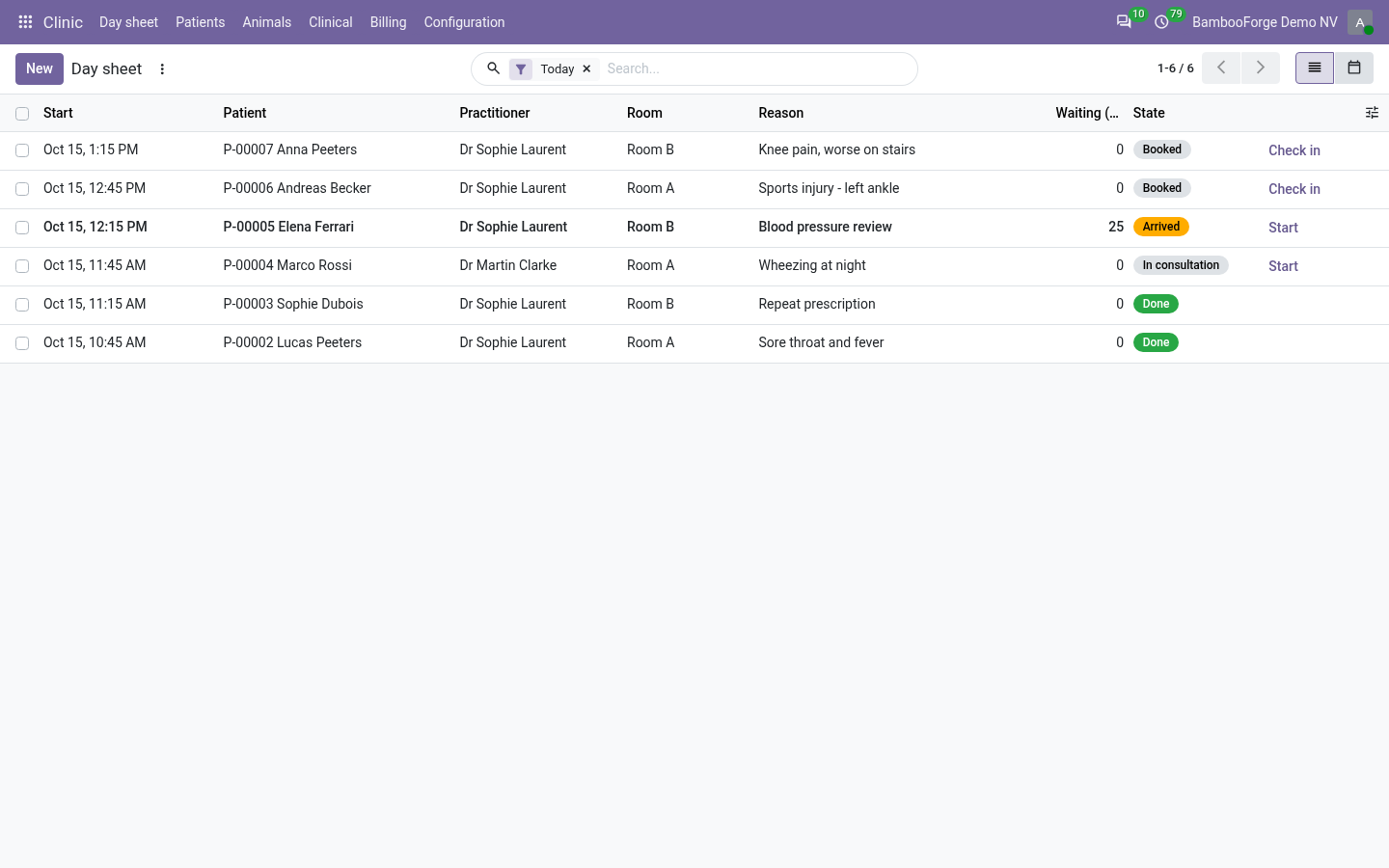Click the In consultation state badge
Viewport: 1389px width, 868px height.
pos(1181,265)
